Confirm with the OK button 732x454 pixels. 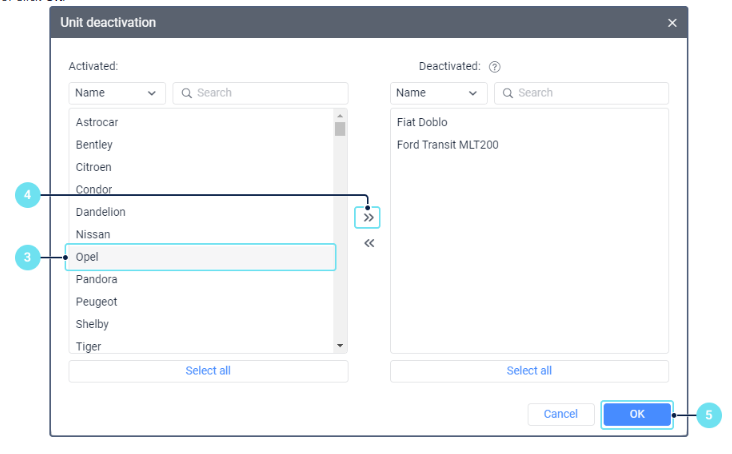click(x=637, y=414)
